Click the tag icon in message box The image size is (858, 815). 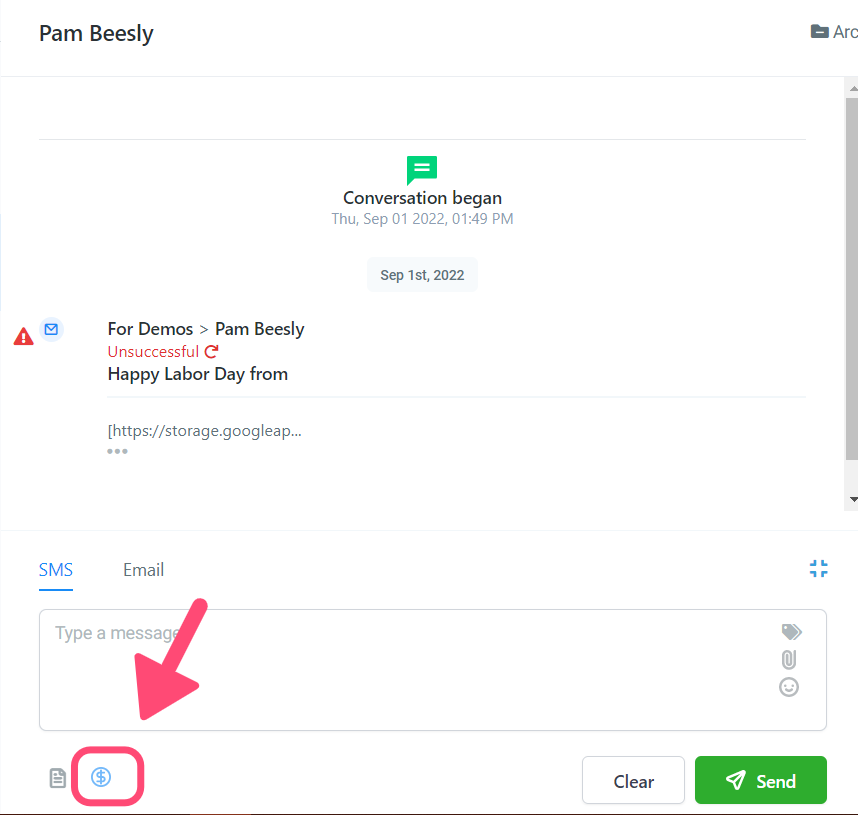[791, 632]
